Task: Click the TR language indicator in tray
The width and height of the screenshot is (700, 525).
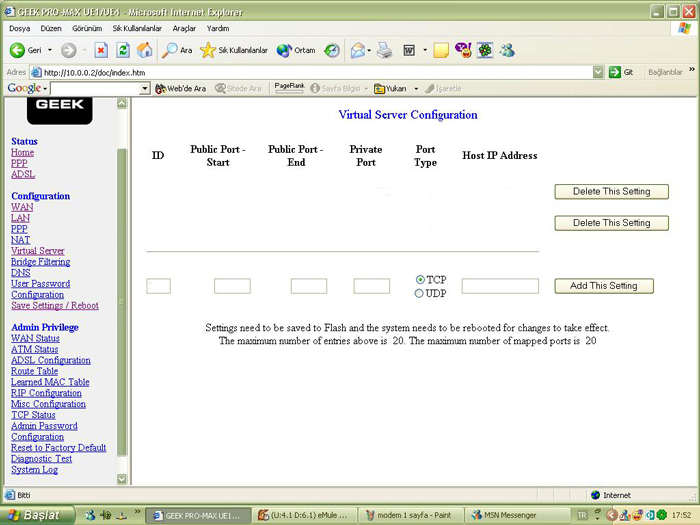Action: (x=582, y=515)
